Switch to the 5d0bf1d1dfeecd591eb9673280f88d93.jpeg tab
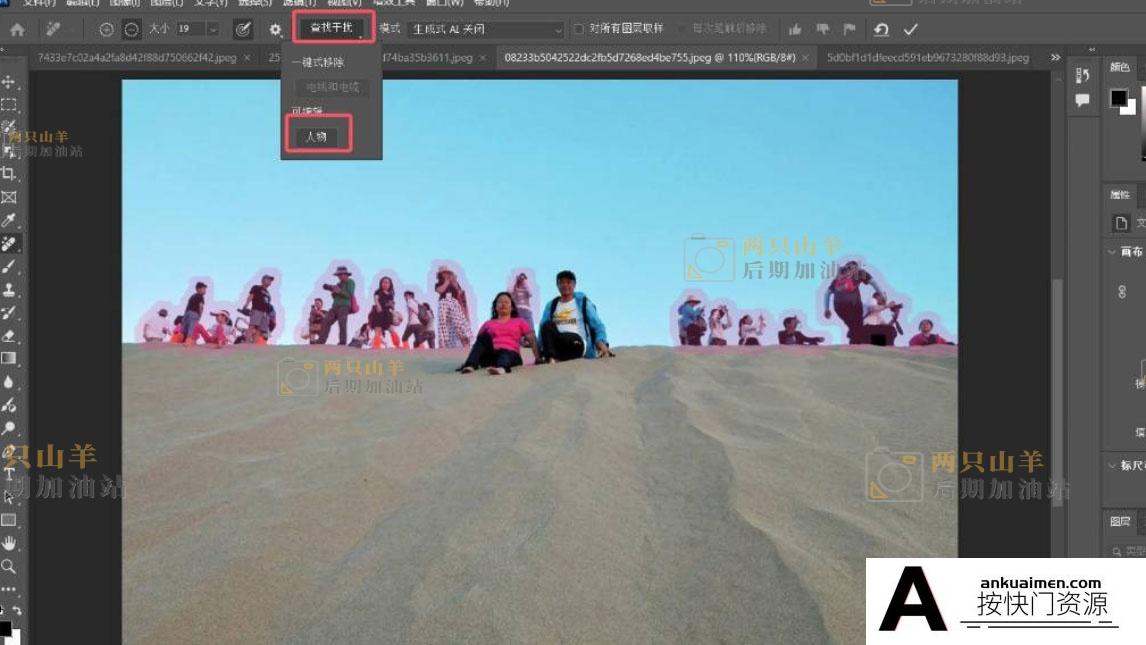 click(x=927, y=57)
